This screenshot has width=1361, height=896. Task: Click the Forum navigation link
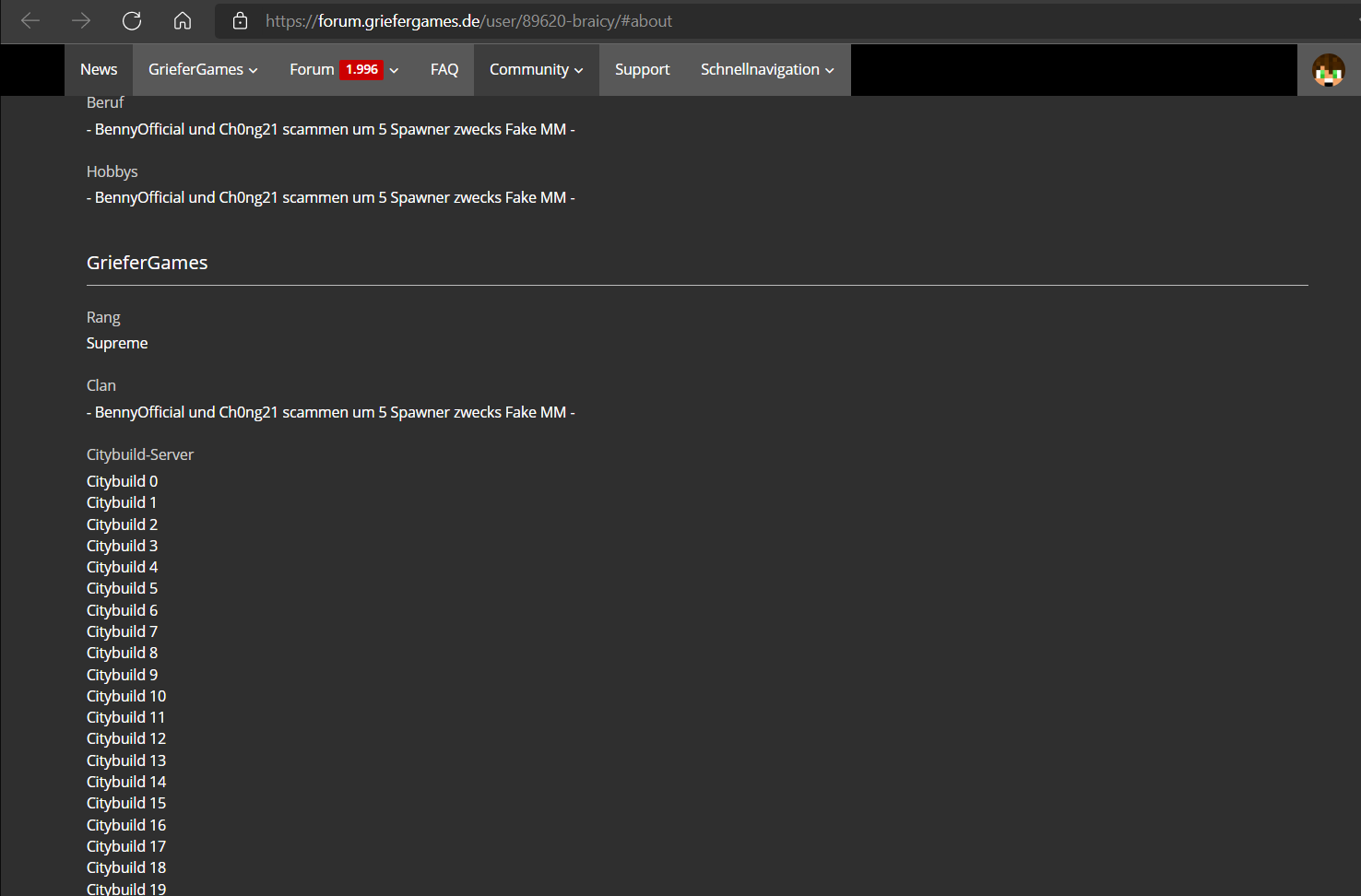(312, 70)
